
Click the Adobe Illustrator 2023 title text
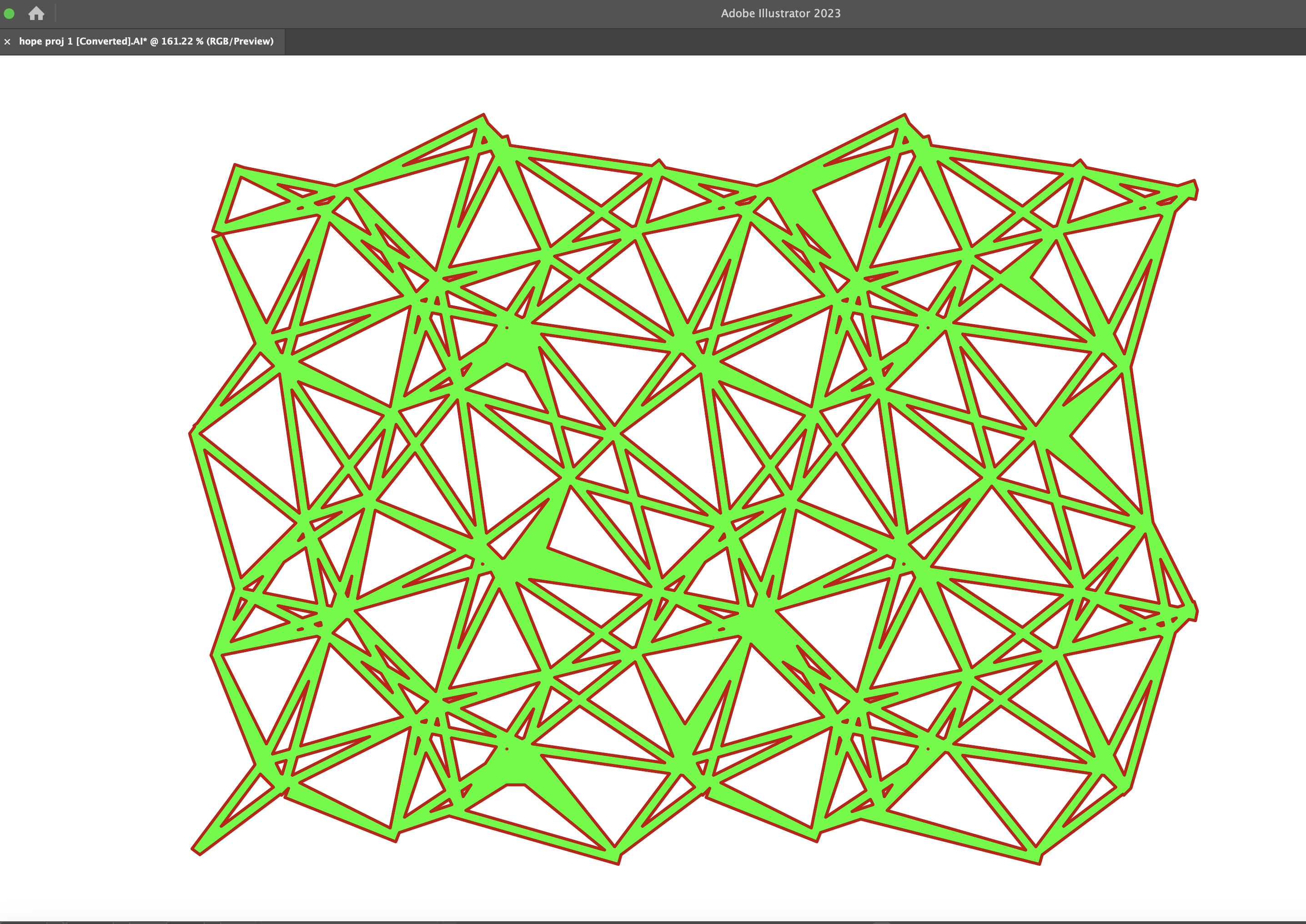click(x=780, y=13)
